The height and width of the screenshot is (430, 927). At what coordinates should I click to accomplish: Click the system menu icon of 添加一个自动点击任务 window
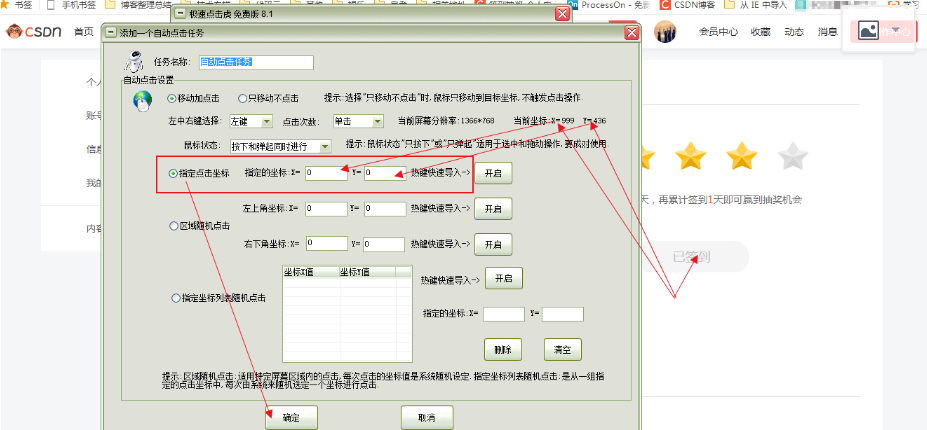click(x=110, y=33)
